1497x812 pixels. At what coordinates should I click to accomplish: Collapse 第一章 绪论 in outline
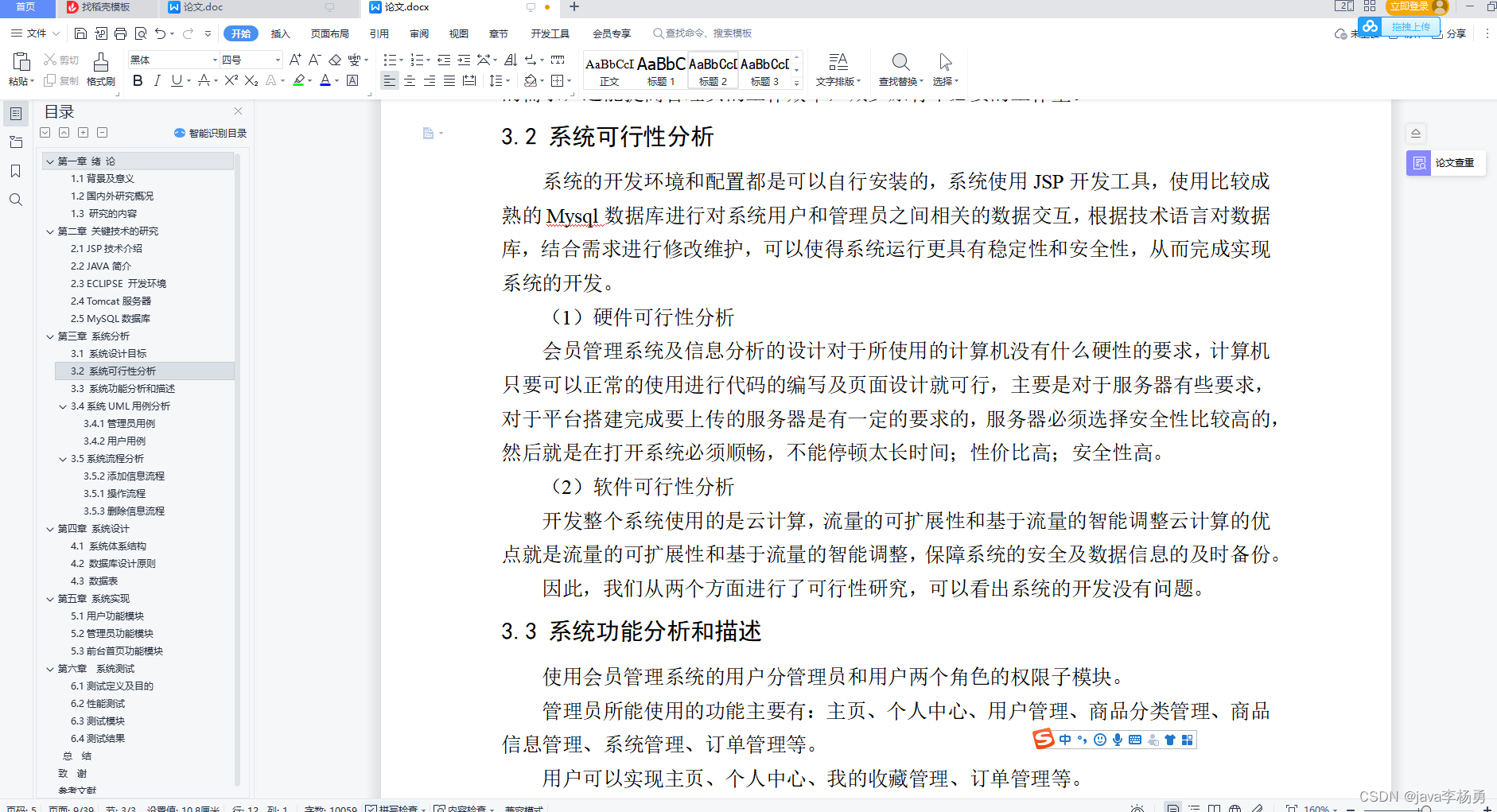[50, 161]
